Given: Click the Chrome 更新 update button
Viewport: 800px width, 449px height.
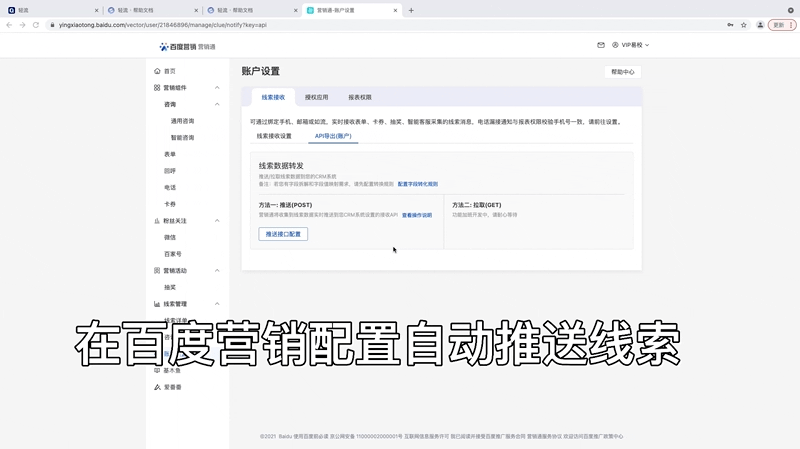Looking at the screenshot, I should click(782, 24).
